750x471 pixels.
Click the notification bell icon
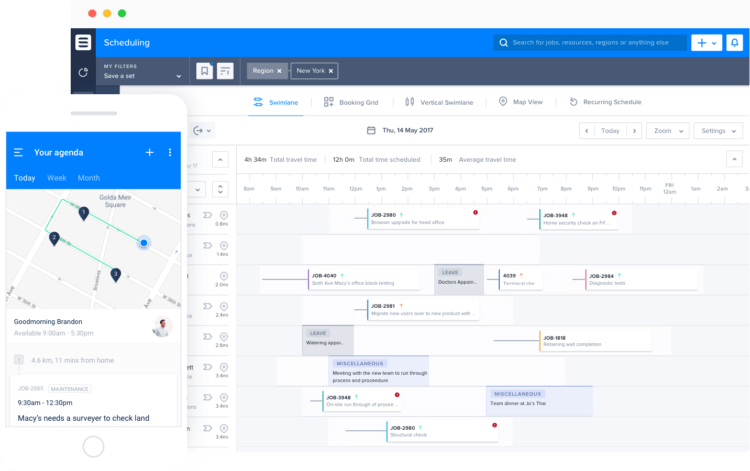point(734,43)
